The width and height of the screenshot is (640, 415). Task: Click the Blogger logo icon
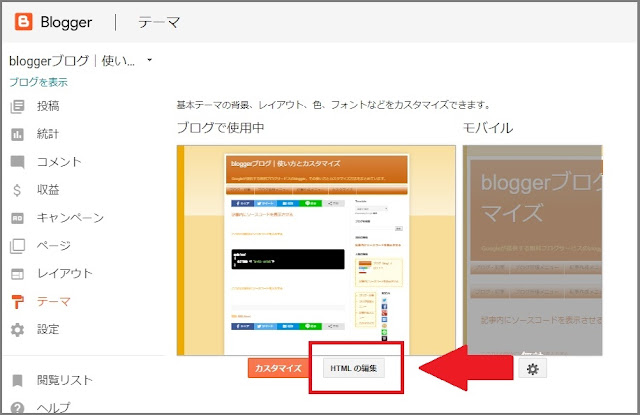click(23, 22)
